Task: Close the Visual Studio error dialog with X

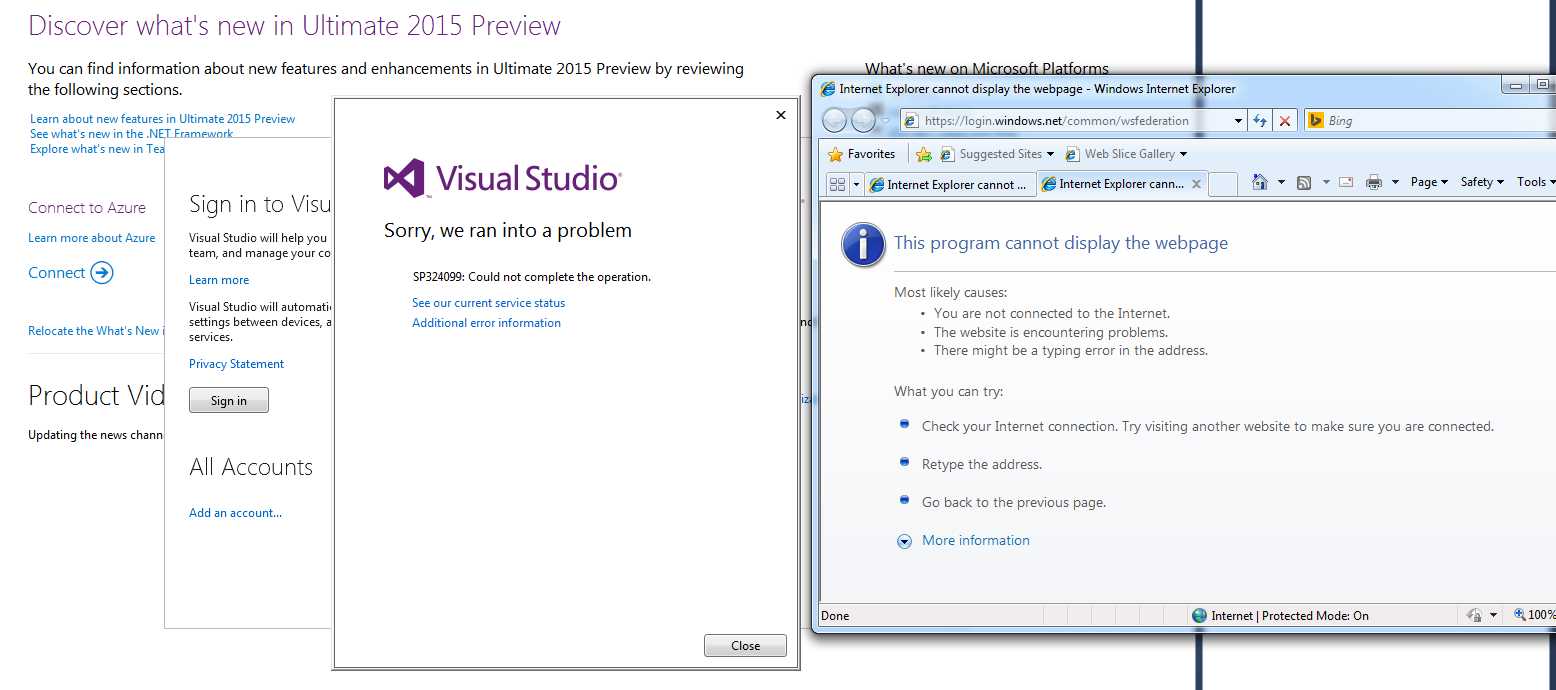Action: [781, 115]
